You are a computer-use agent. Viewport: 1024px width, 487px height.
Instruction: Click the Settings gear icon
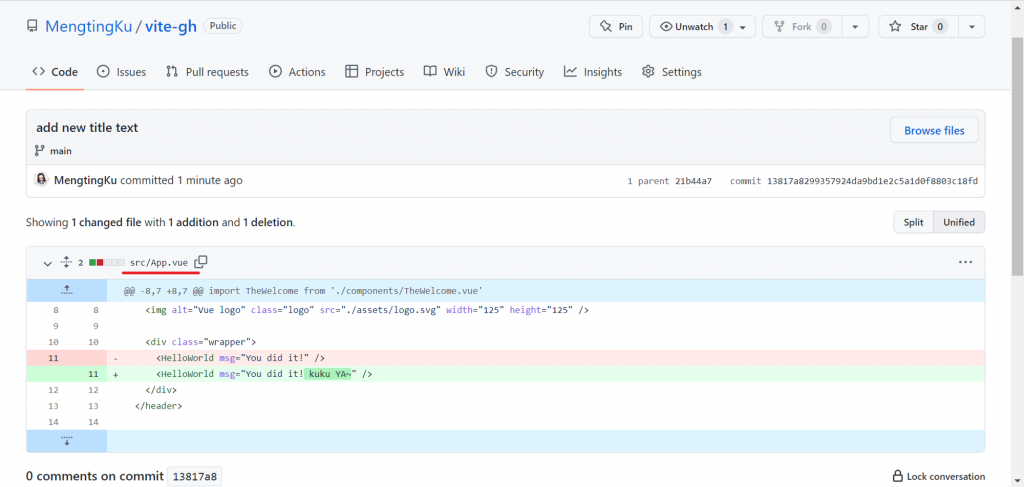click(648, 72)
